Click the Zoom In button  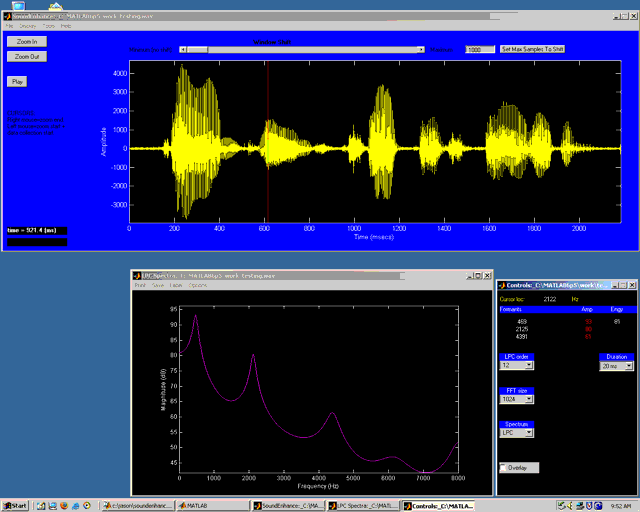pos(26,42)
